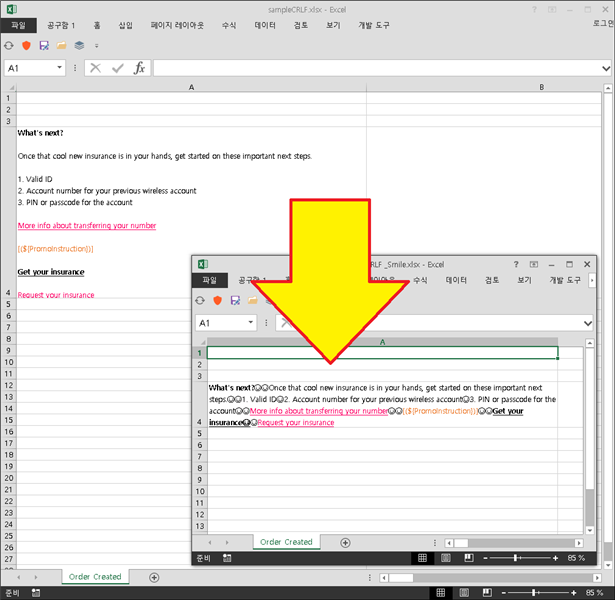615x600 pixels.
Task: Click the zoom slider handle in front window
Action: [x=515, y=558]
